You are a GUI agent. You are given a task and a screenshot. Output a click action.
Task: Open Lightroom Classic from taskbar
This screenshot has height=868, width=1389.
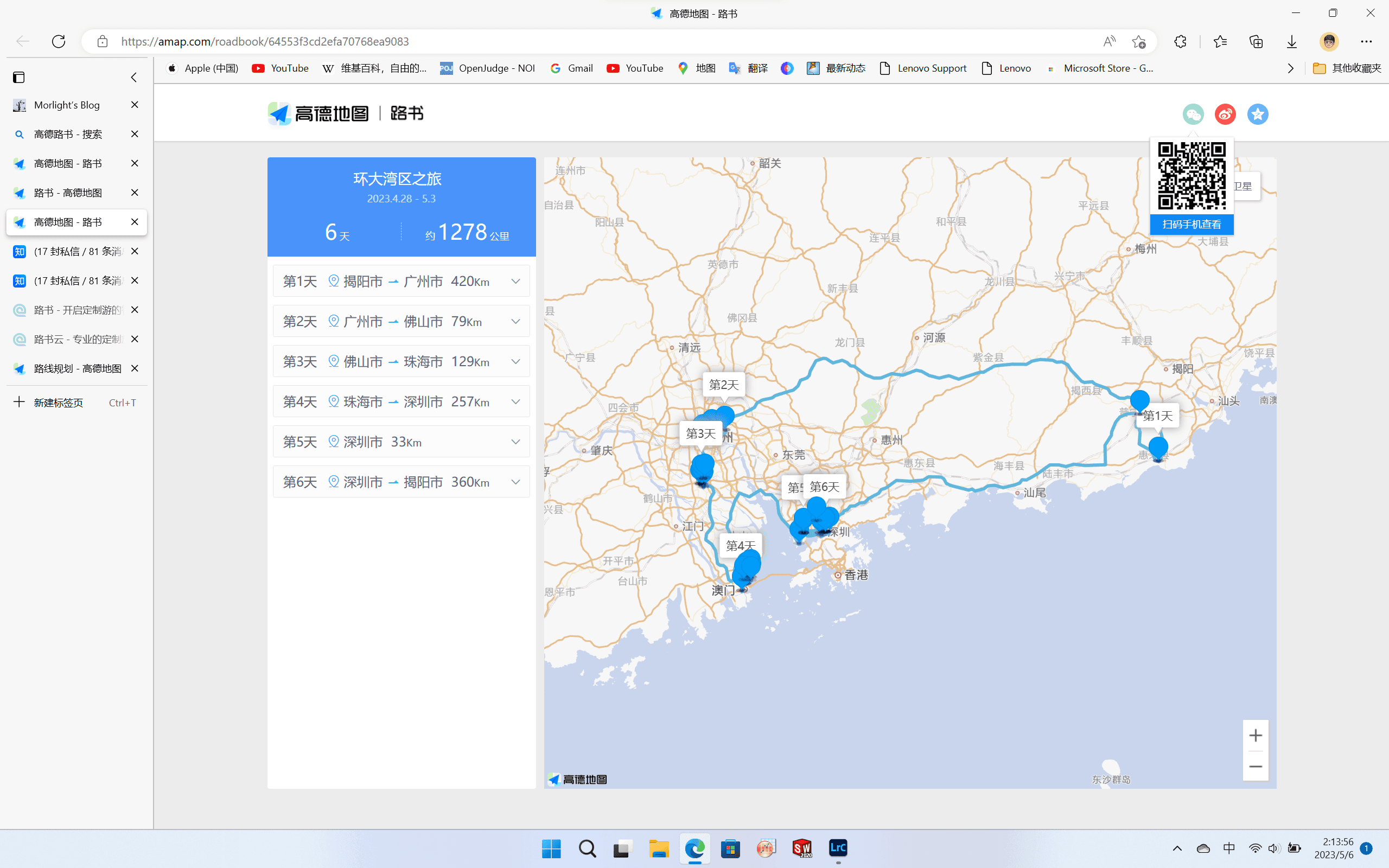838,848
